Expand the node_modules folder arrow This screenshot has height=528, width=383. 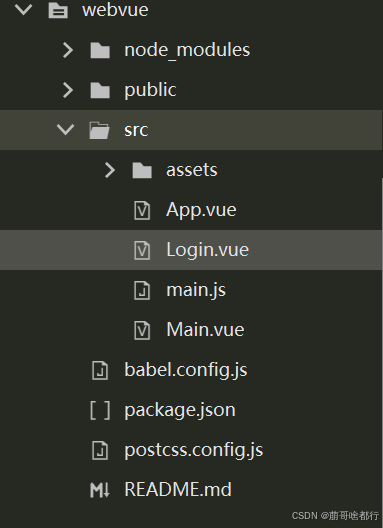click(x=68, y=50)
